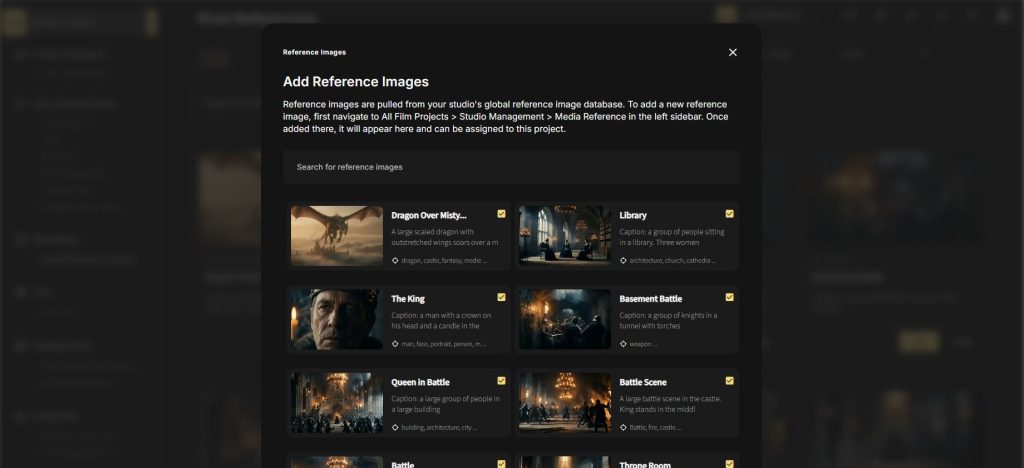1024x468 pixels.
Task: Close the Add Reference Images dialog
Action: [x=733, y=52]
